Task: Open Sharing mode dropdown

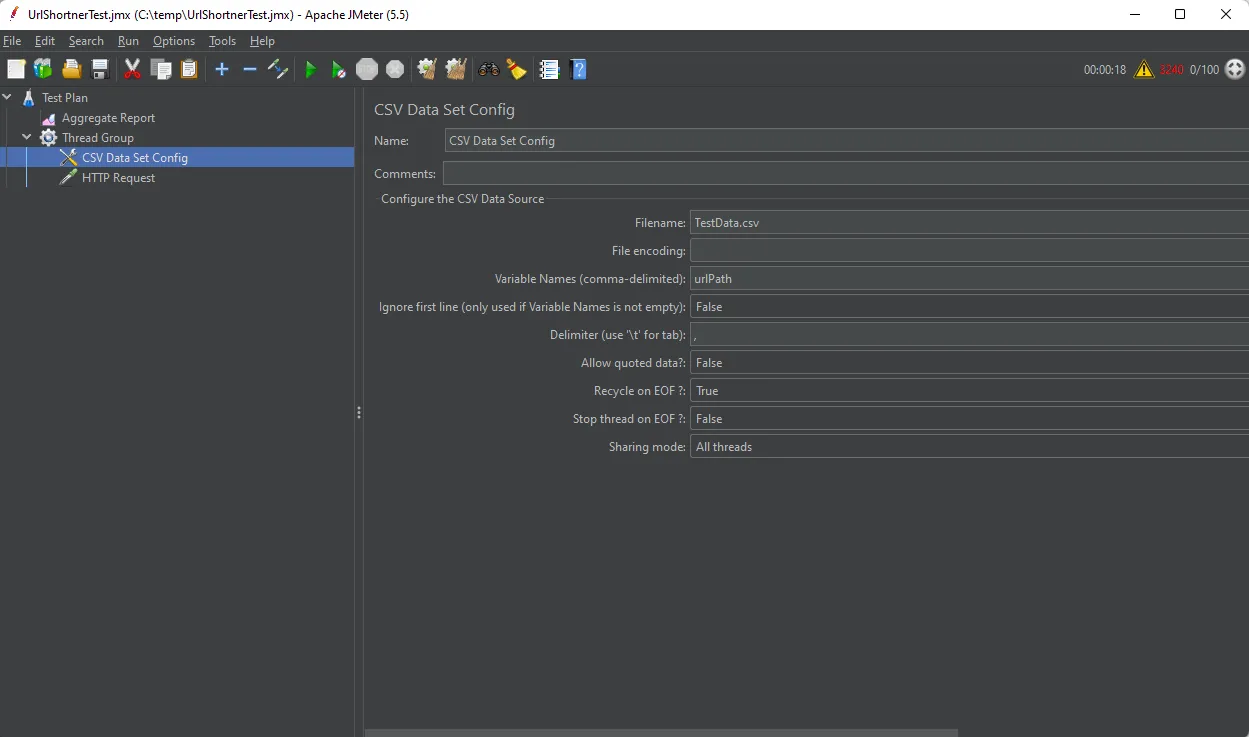Action: pos(969,447)
